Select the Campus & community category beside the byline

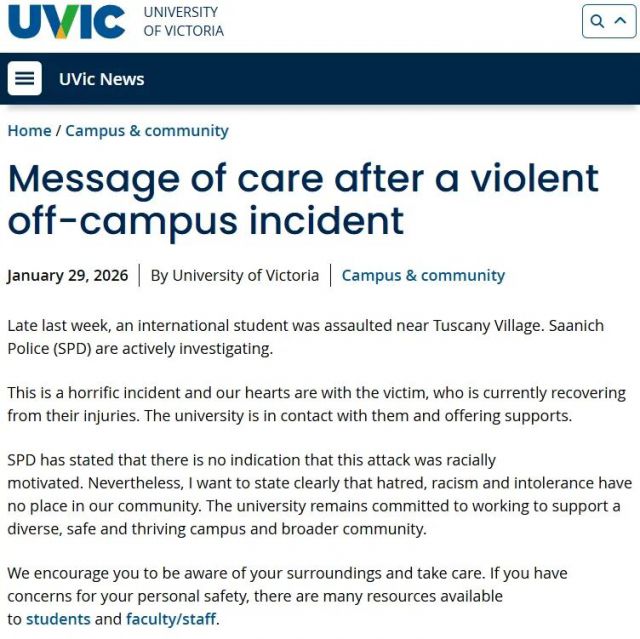(423, 275)
